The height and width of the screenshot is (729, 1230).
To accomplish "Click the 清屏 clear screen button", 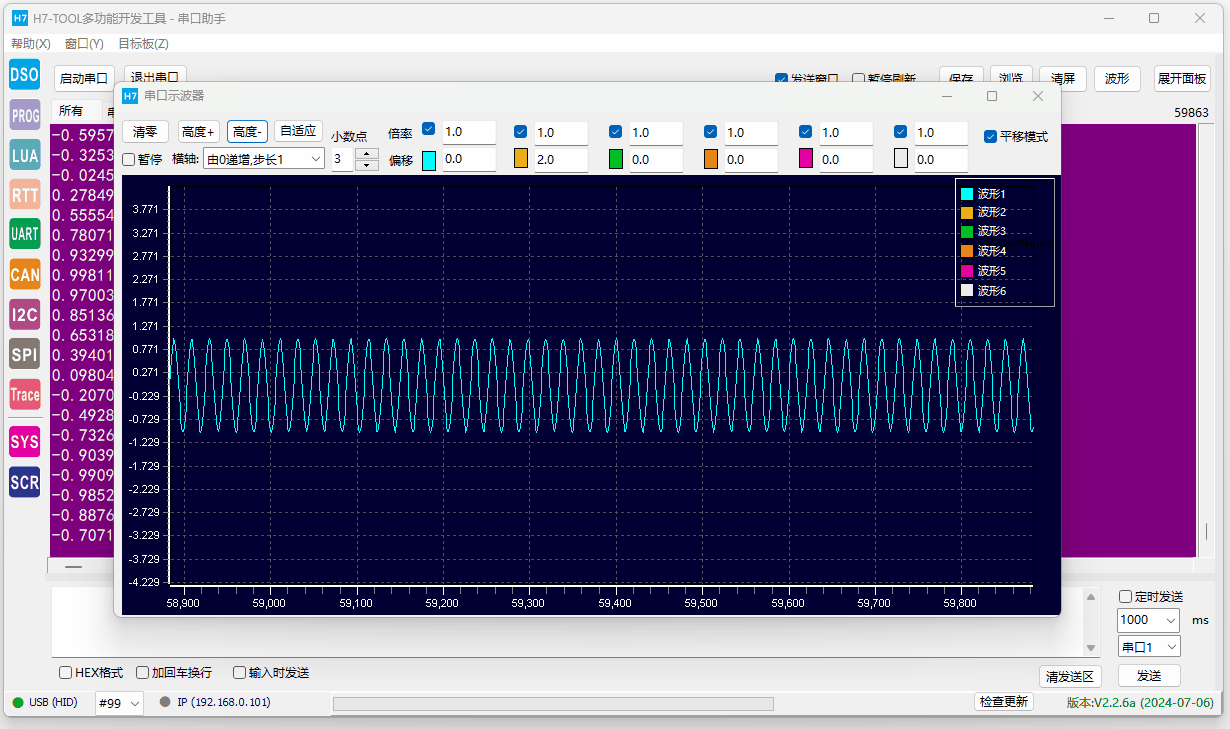I will [x=1064, y=78].
